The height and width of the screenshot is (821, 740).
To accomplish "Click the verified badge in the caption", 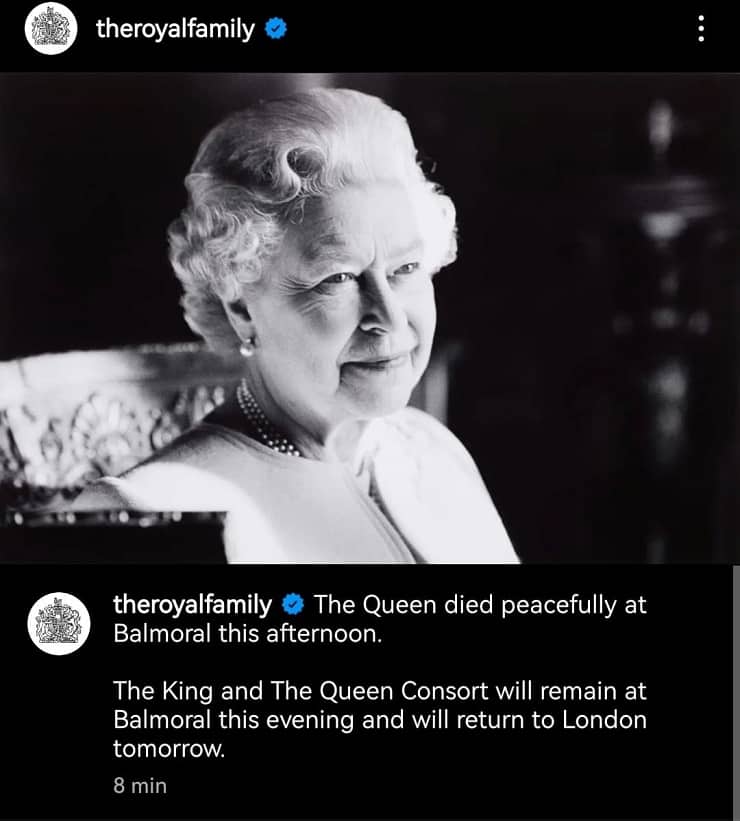I will click(x=292, y=605).
